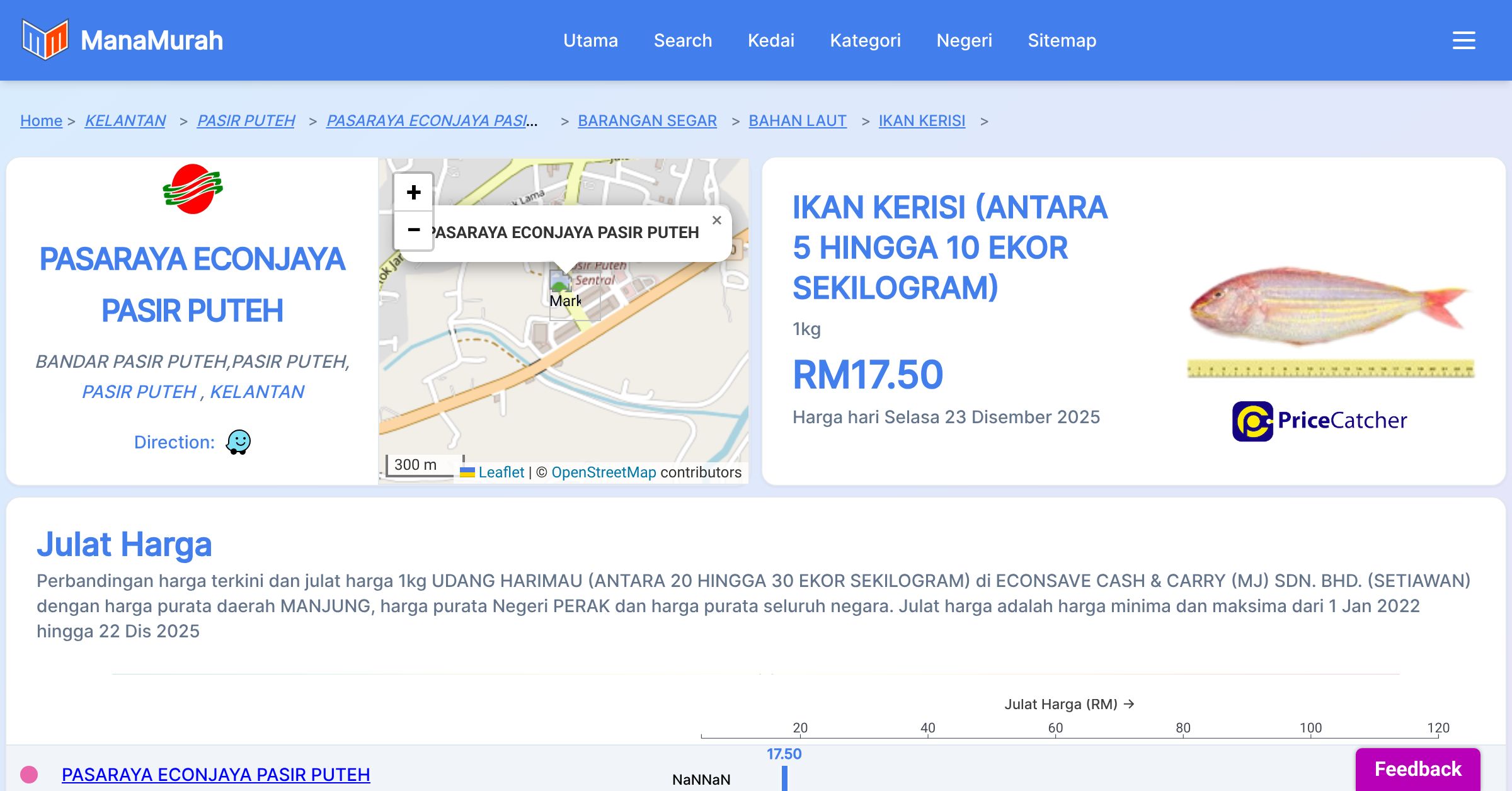
Task: Close the map popup
Action: [x=716, y=220]
